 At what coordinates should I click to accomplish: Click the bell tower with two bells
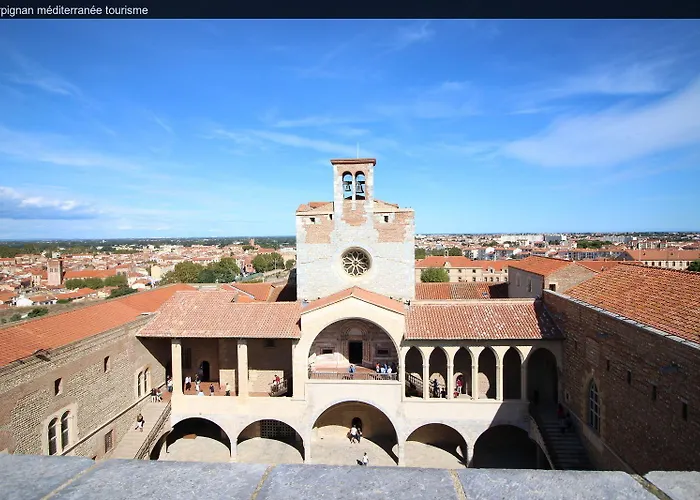pyautogui.click(x=353, y=183)
